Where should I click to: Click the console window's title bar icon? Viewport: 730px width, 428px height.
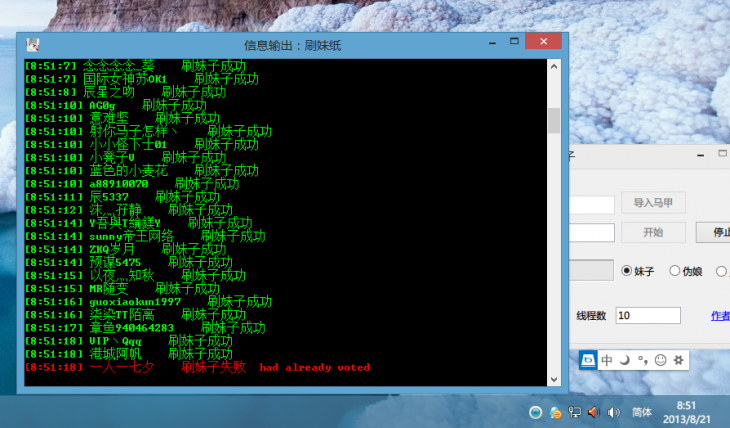[33, 44]
